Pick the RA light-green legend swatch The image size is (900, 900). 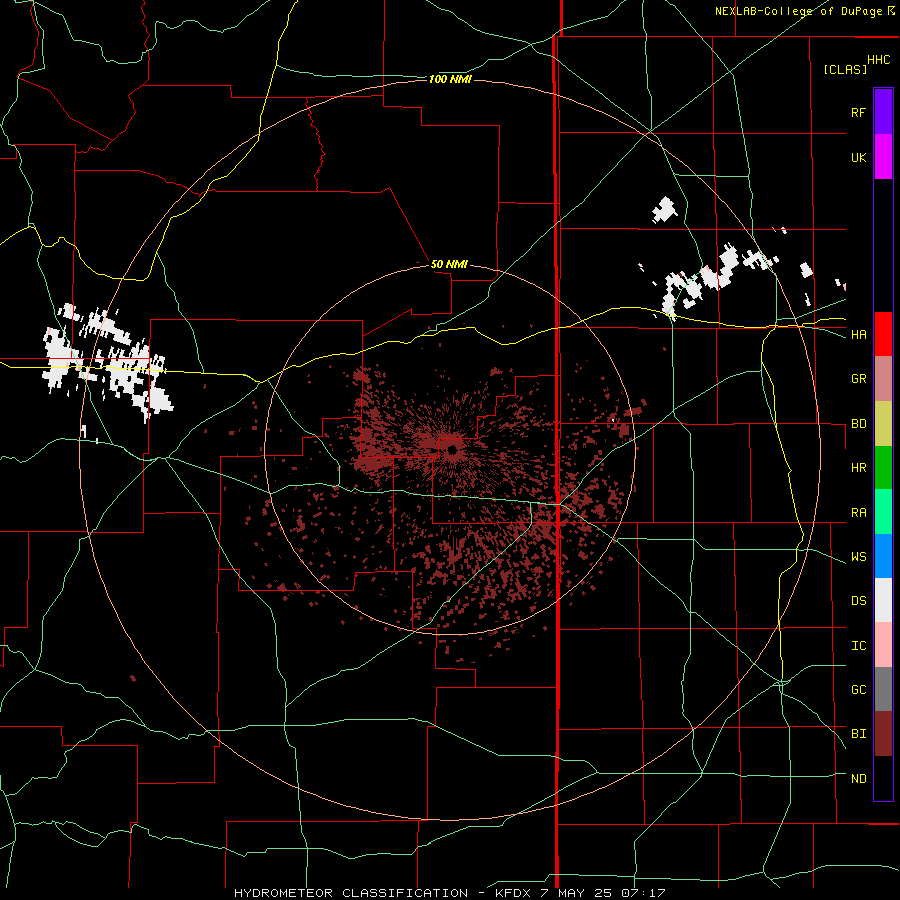pos(883,512)
